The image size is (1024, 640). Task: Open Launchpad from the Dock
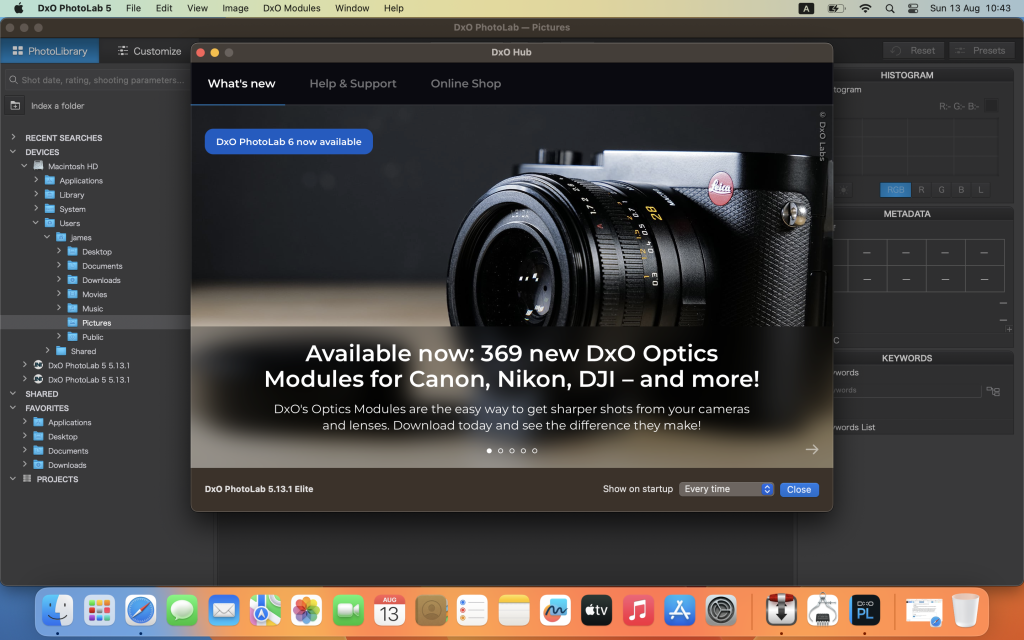point(99,611)
